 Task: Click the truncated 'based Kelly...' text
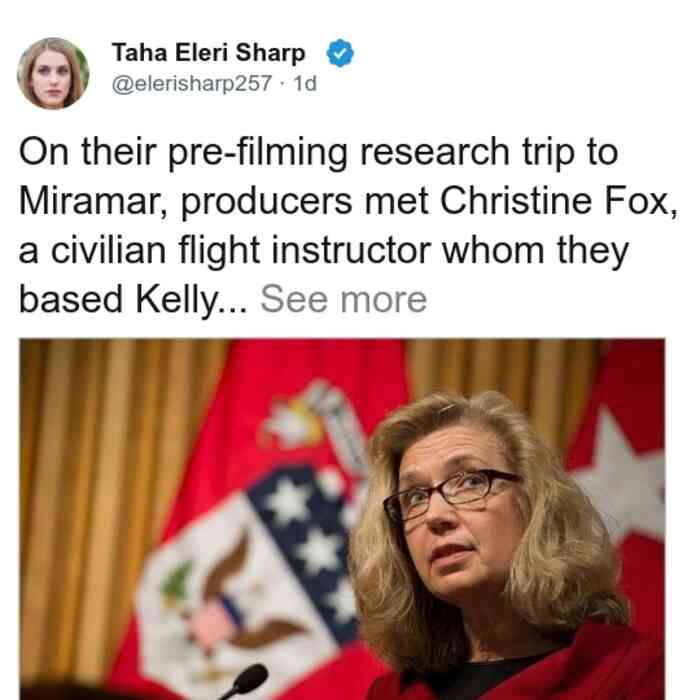click(x=133, y=300)
